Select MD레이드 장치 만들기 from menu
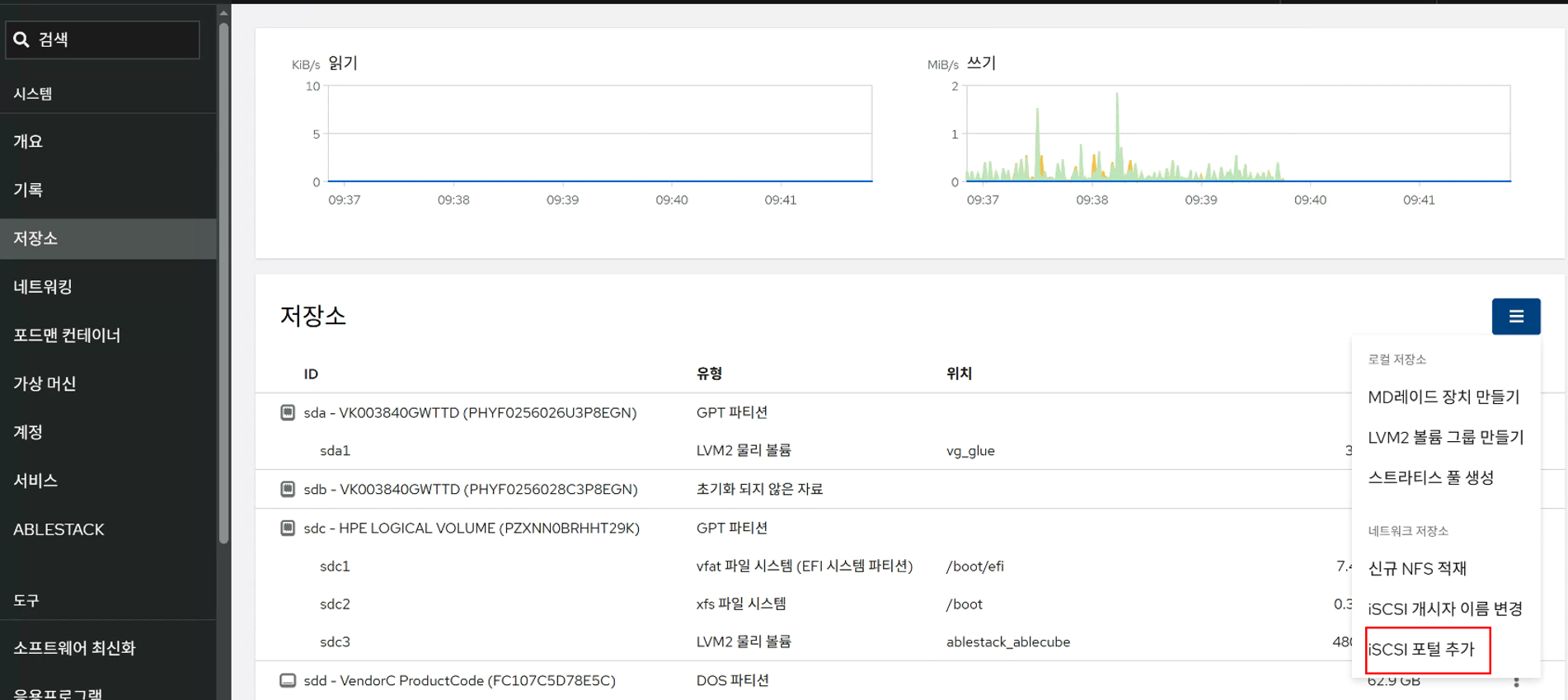 tap(1443, 397)
